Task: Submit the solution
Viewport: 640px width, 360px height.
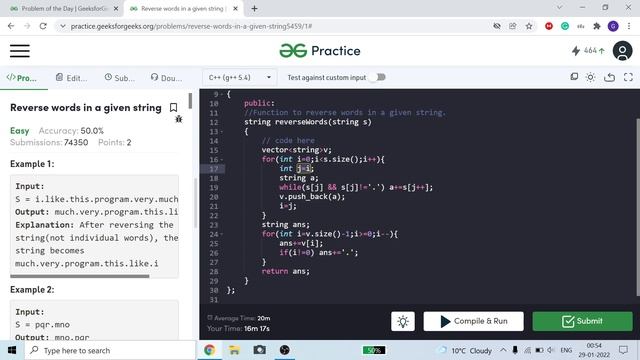Action: coord(582,321)
